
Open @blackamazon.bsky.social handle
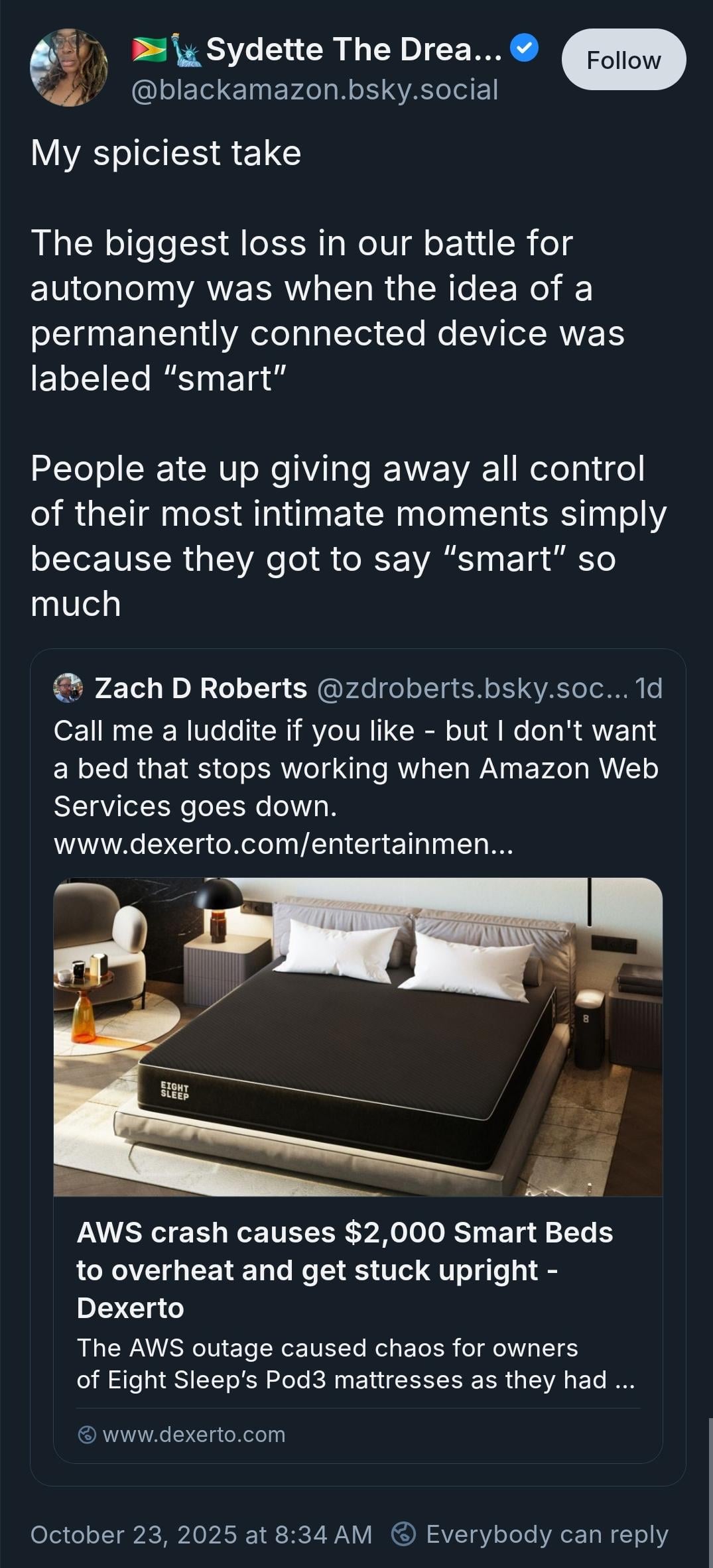(x=314, y=90)
